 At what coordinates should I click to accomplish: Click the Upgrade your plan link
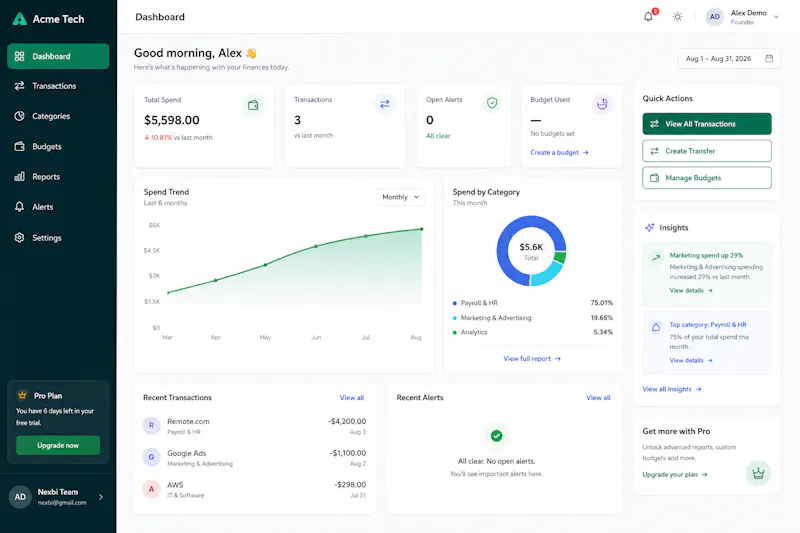pyautogui.click(x=674, y=475)
